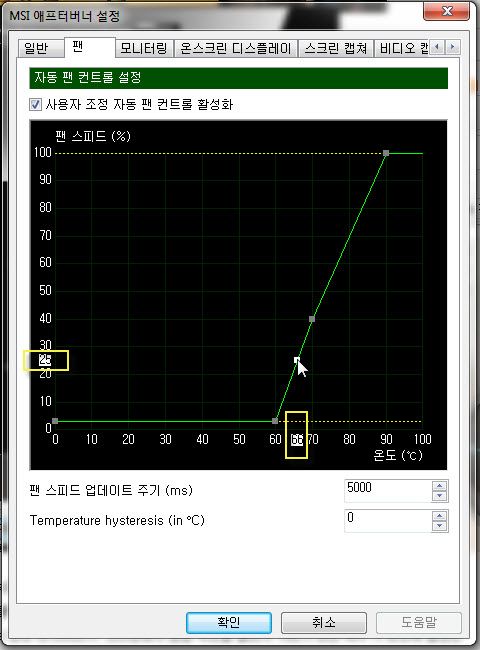480x650 pixels.
Task: Select the highlighted curve node at 66°C
Action: (x=297, y=360)
